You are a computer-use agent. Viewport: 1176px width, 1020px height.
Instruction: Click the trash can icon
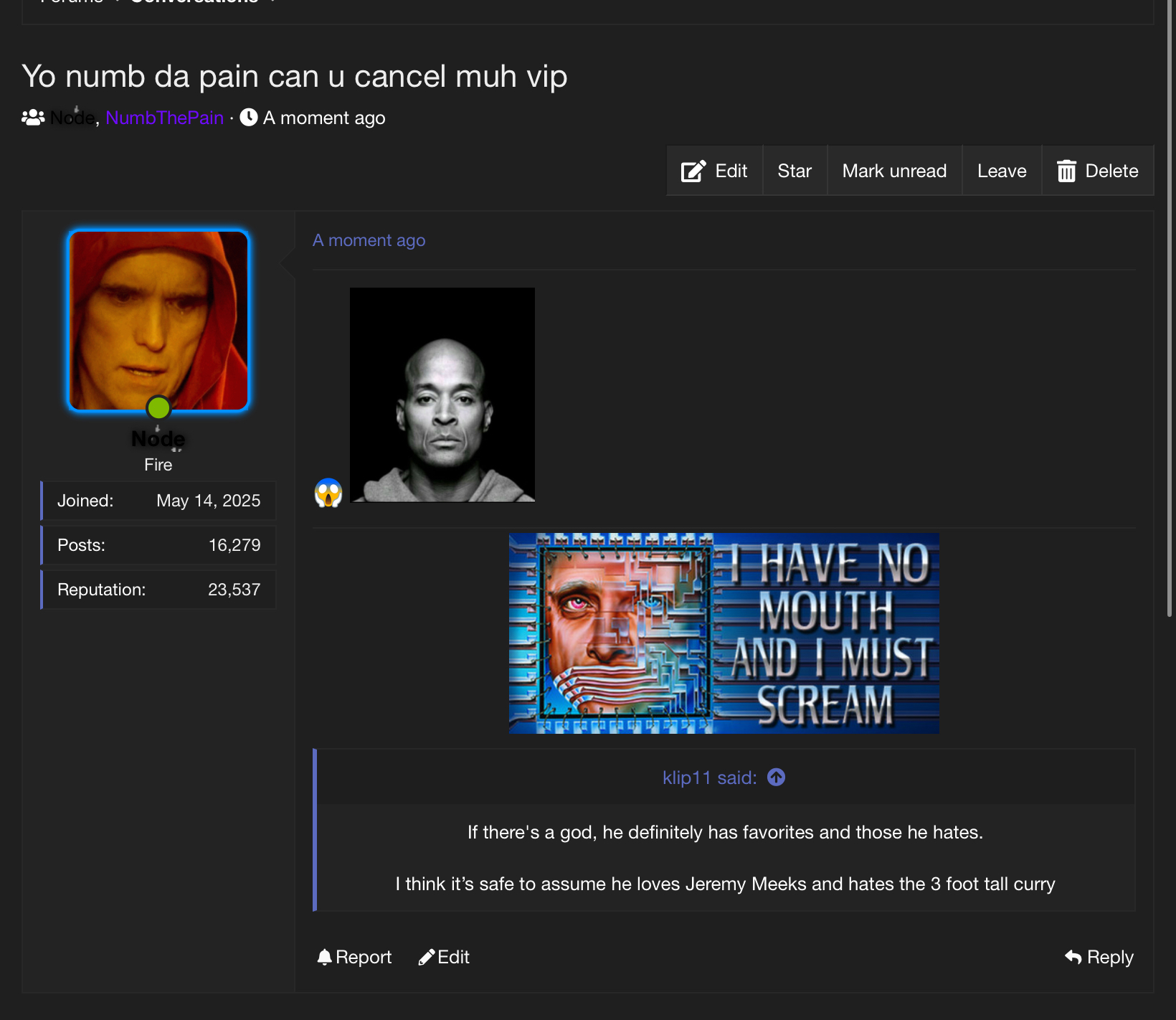pos(1066,171)
